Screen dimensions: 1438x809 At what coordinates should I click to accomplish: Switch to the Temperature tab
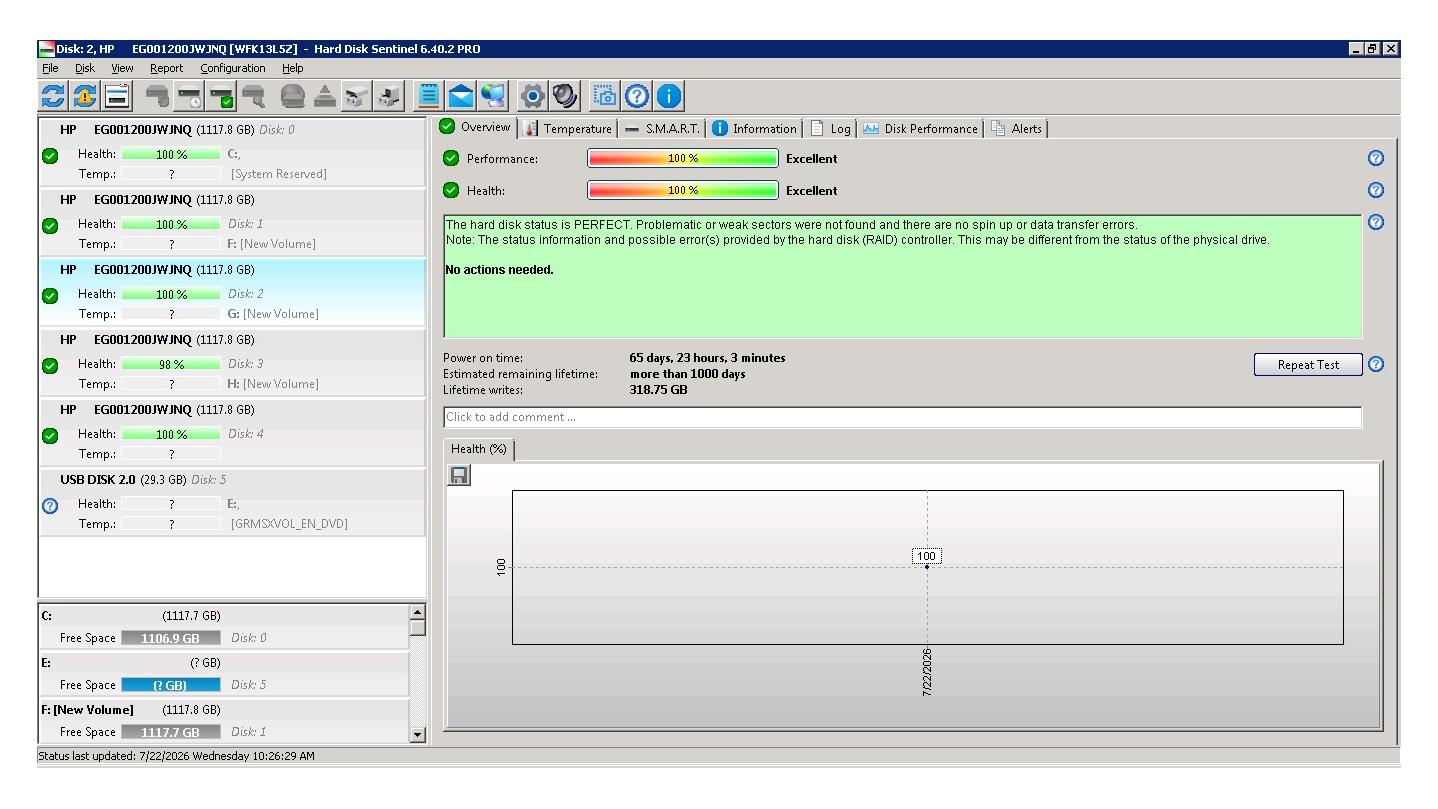click(567, 128)
